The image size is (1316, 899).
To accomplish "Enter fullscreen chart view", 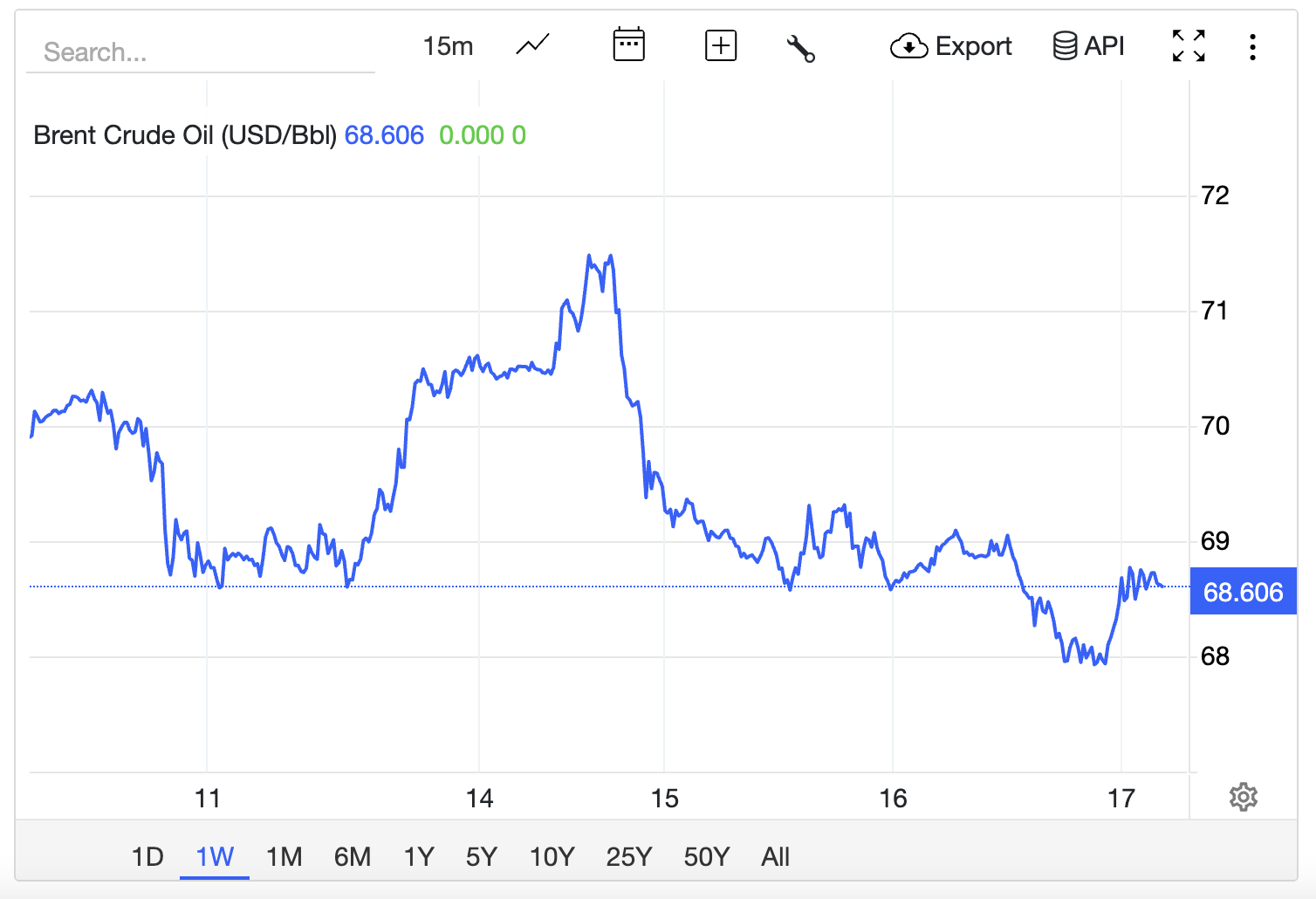I will (x=1189, y=45).
